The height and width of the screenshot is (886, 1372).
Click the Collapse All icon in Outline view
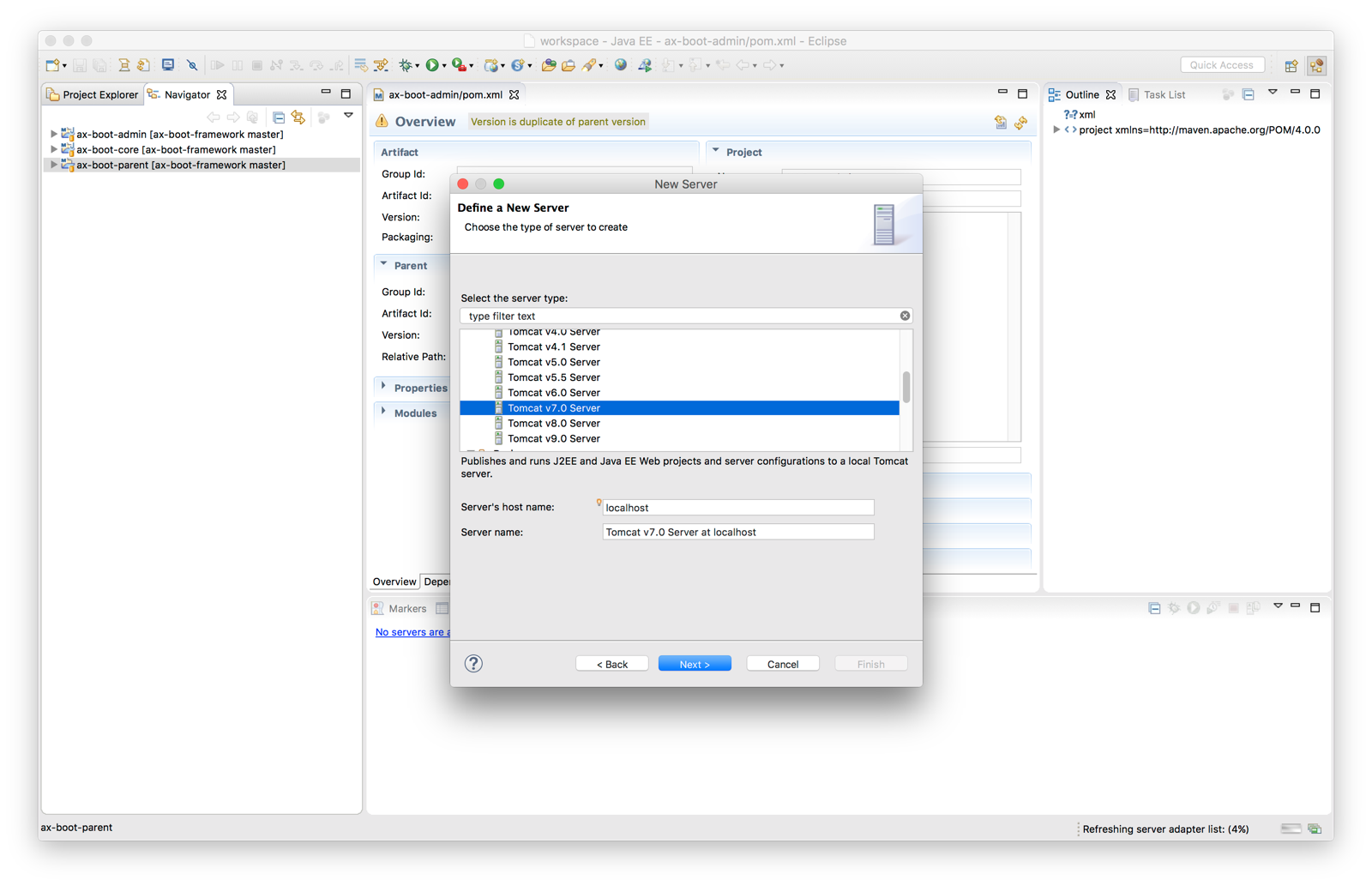[1249, 94]
